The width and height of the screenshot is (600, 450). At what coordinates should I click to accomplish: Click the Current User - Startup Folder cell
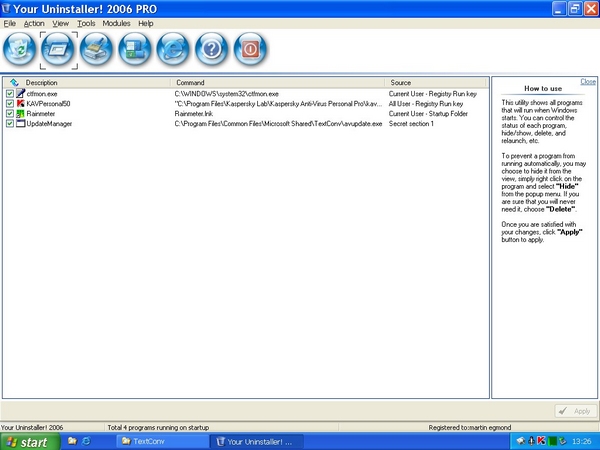tap(428, 114)
